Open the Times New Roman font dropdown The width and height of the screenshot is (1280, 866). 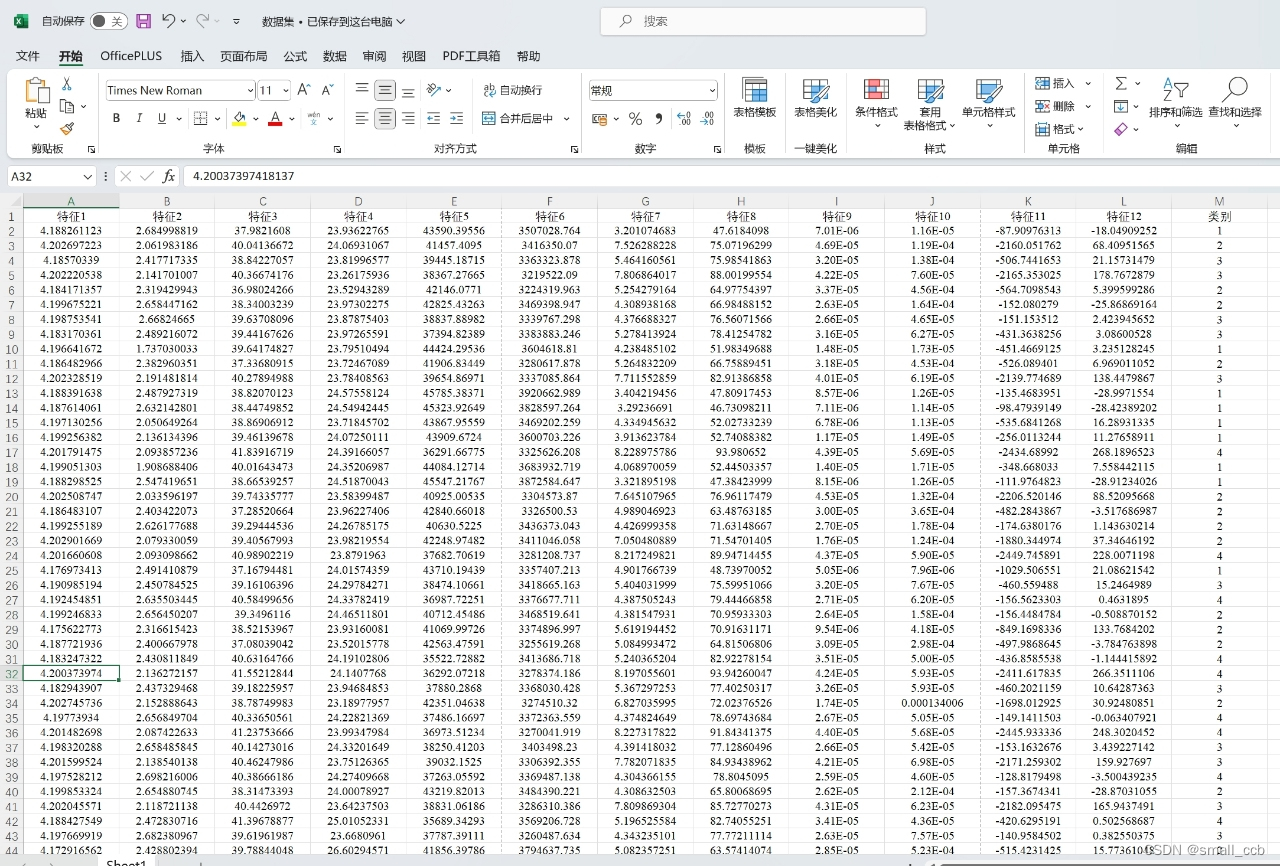coord(250,90)
